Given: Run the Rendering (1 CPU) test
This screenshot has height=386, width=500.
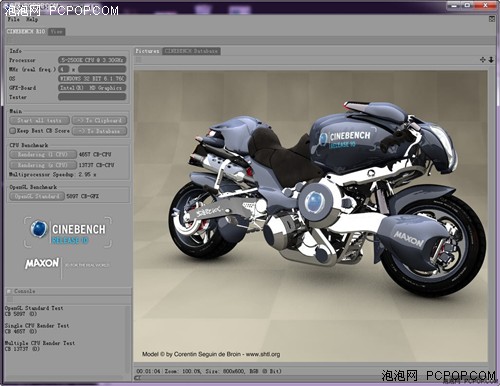Looking at the screenshot, I should click(43, 154).
